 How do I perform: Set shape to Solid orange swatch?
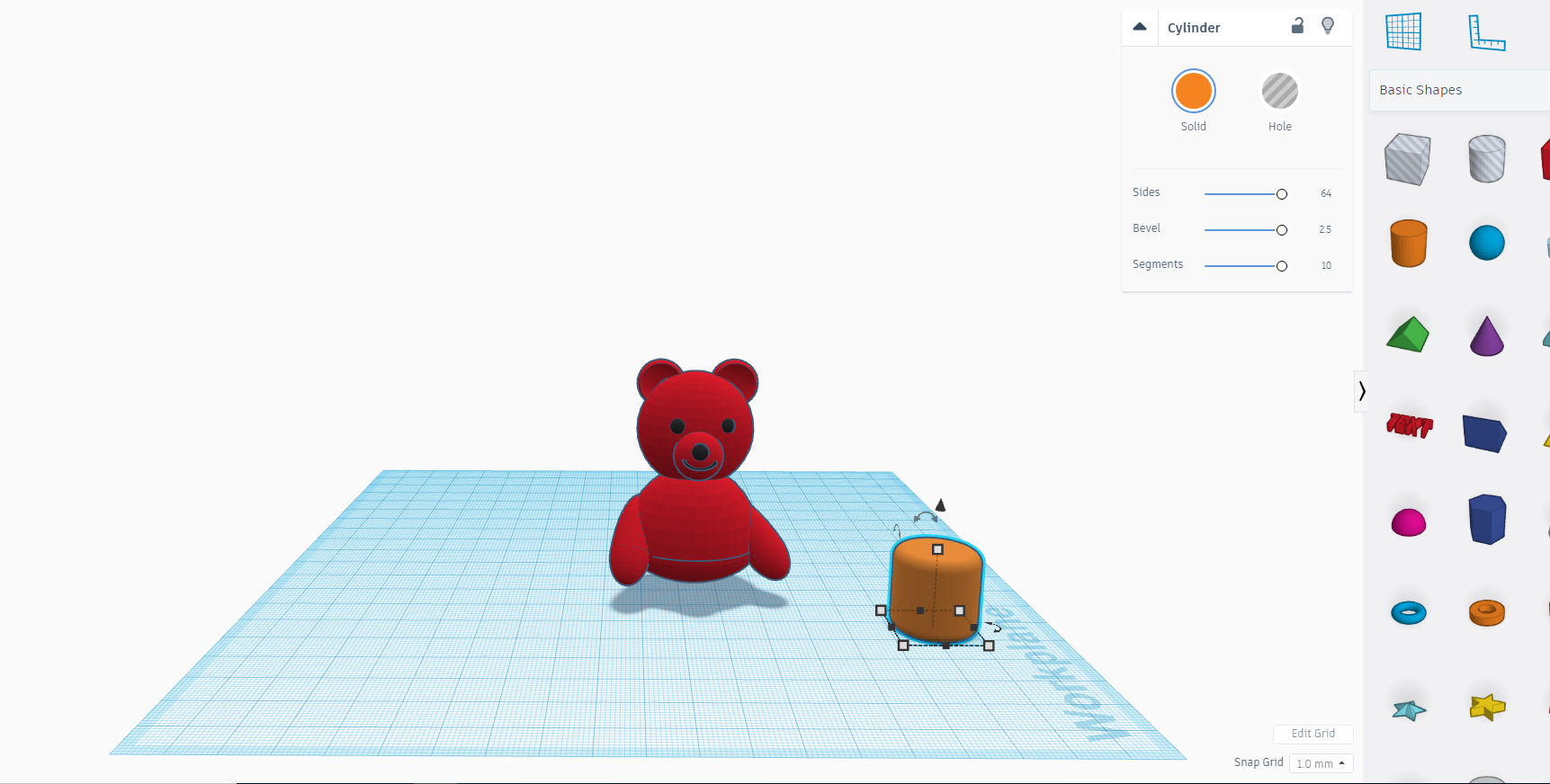[1194, 91]
